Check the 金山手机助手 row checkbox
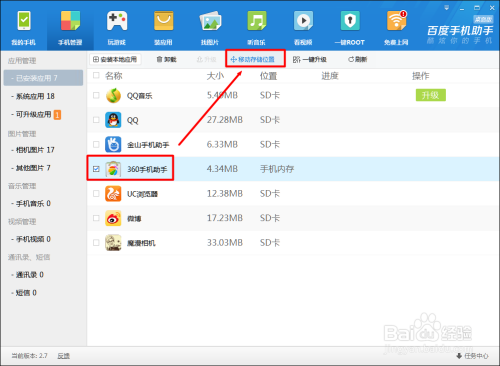This screenshot has height=366, width=500. 96,144
